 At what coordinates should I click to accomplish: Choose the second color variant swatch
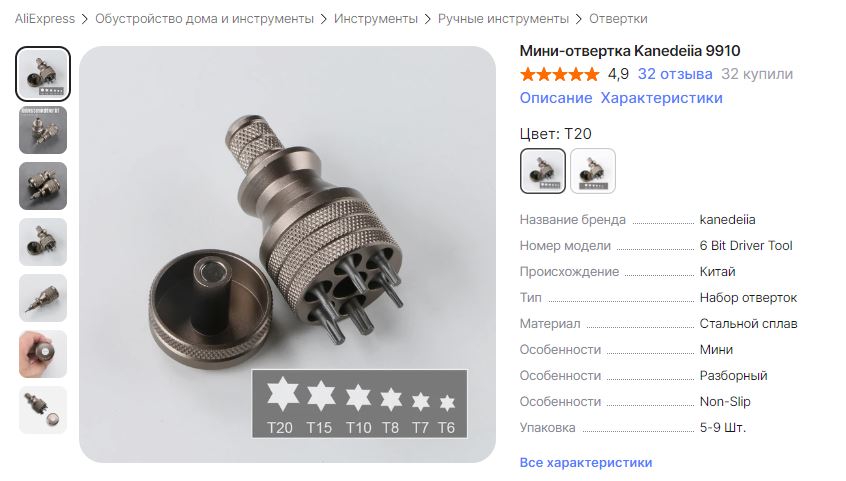pos(592,171)
